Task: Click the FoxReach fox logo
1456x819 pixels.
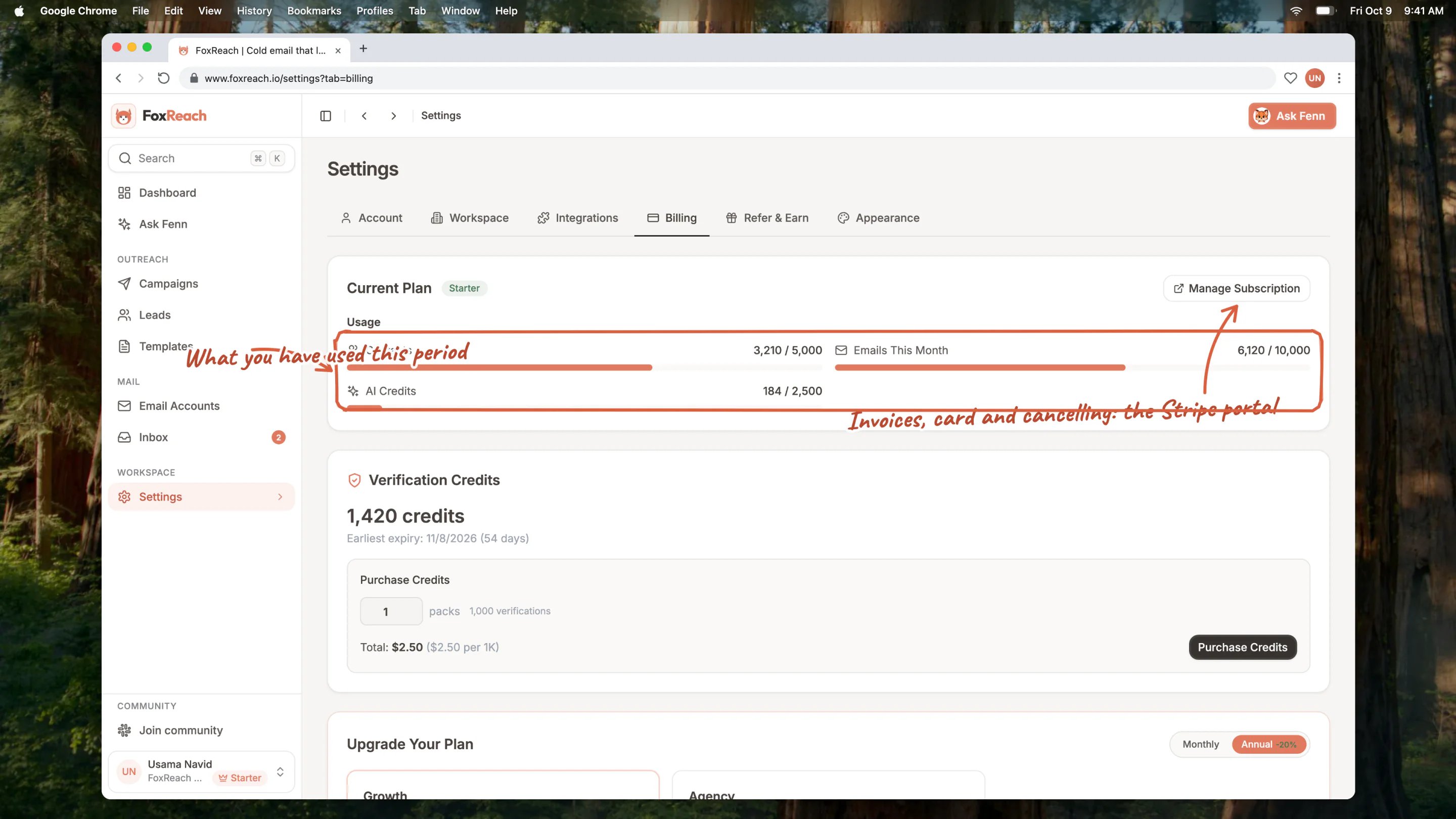Action: 123,116
